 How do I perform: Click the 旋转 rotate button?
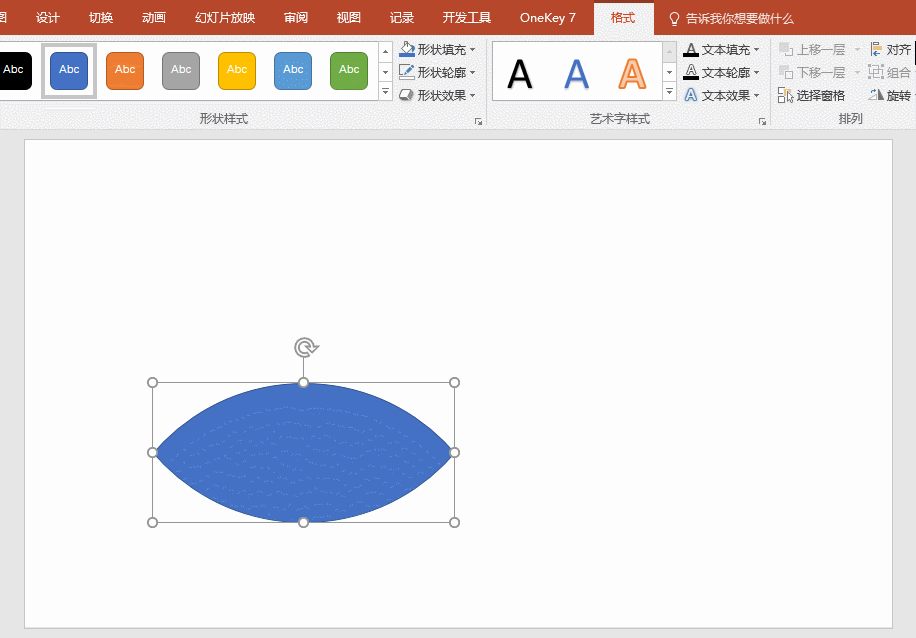pyautogui.click(x=891, y=95)
